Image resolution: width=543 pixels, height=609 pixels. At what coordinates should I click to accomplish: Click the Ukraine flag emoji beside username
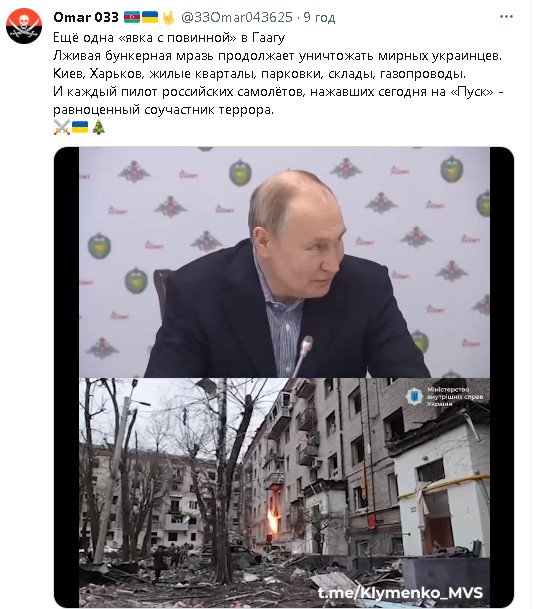tap(150, 17)
